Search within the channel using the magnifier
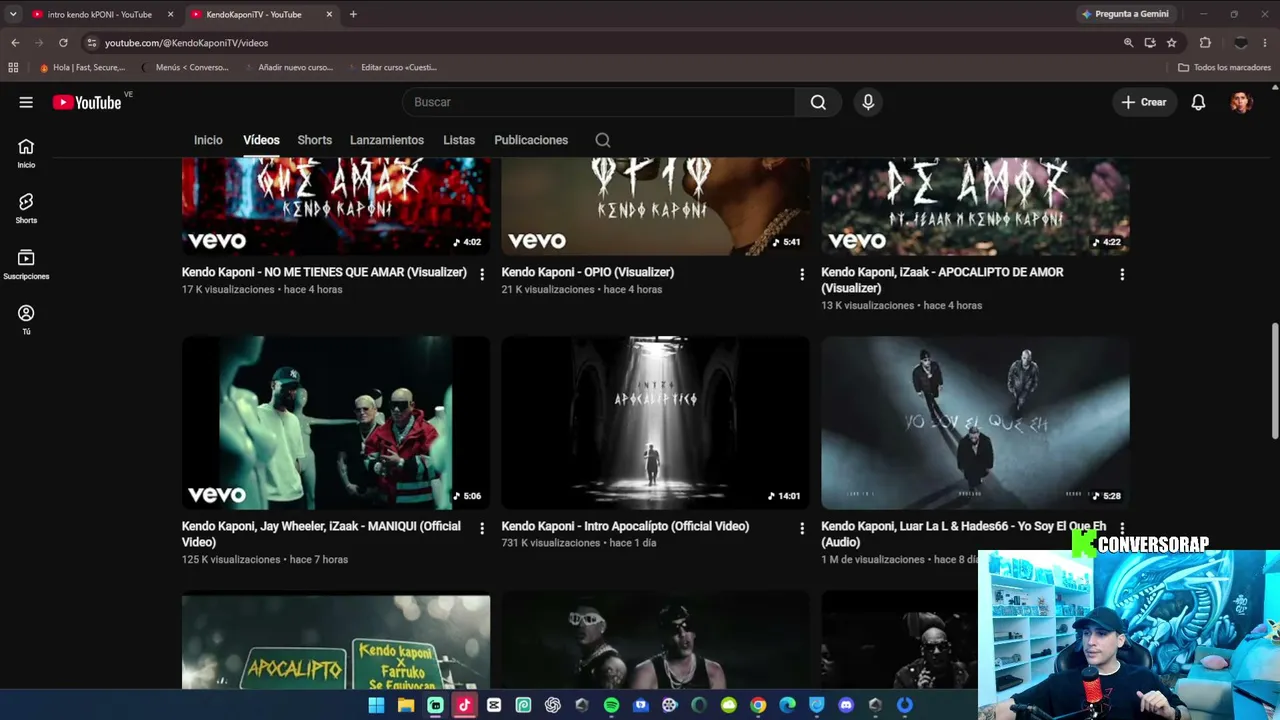Viewport: 1280px width, 720px height. click(x=603, y=140)
